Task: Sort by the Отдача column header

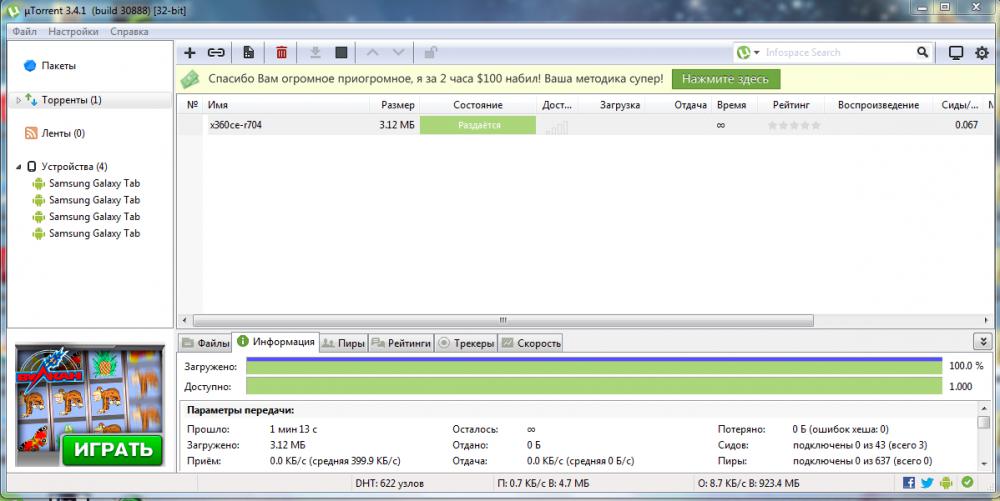Action: [x=679, y=105]
